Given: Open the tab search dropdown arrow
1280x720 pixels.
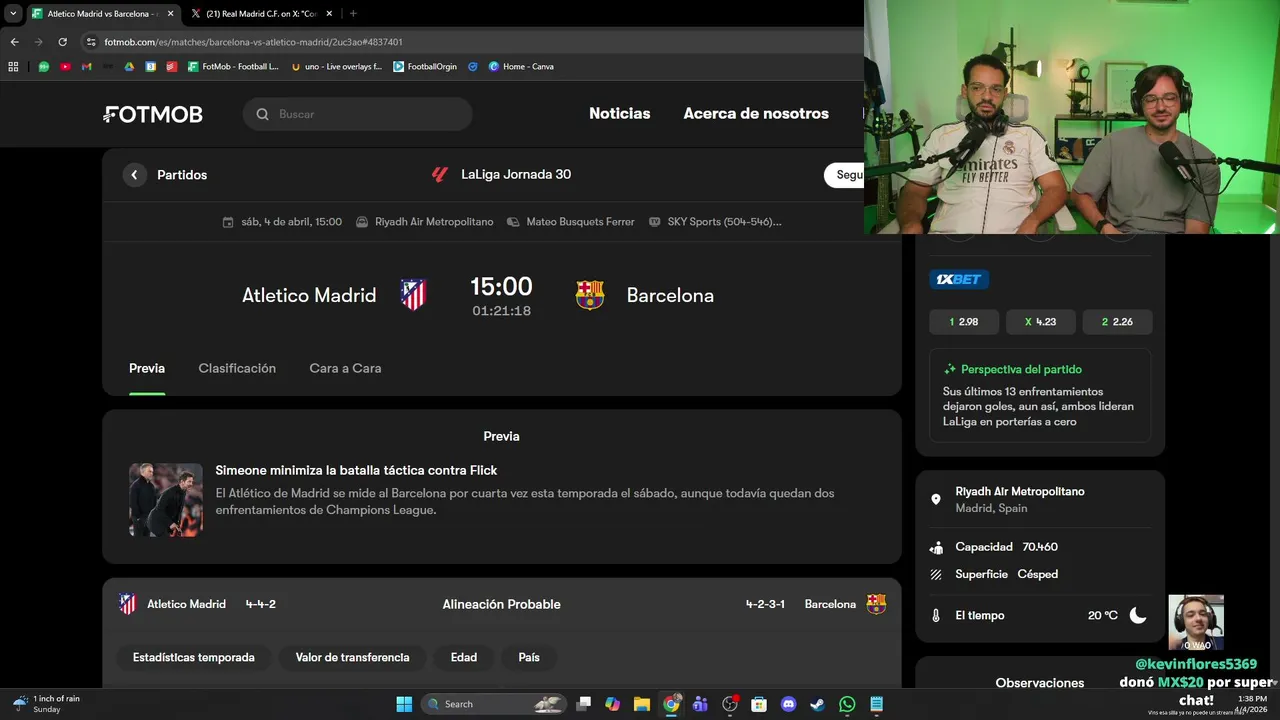Looking at the screenshot, I should [13, 14].
